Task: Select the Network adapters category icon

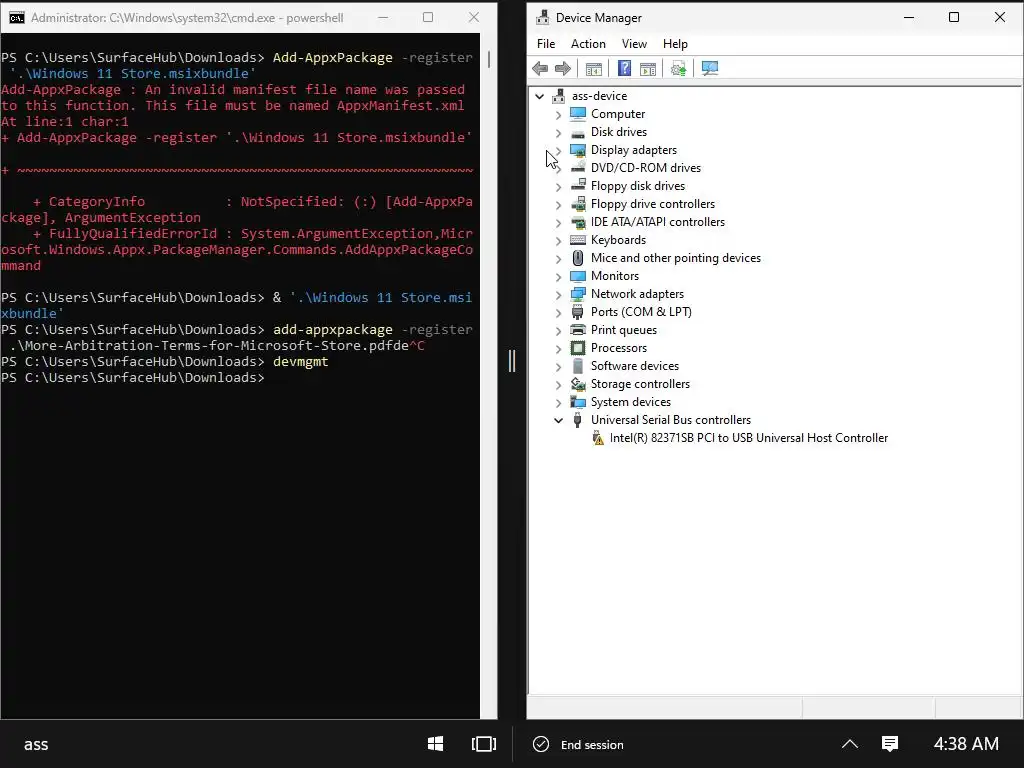Action: coord(578,294)
